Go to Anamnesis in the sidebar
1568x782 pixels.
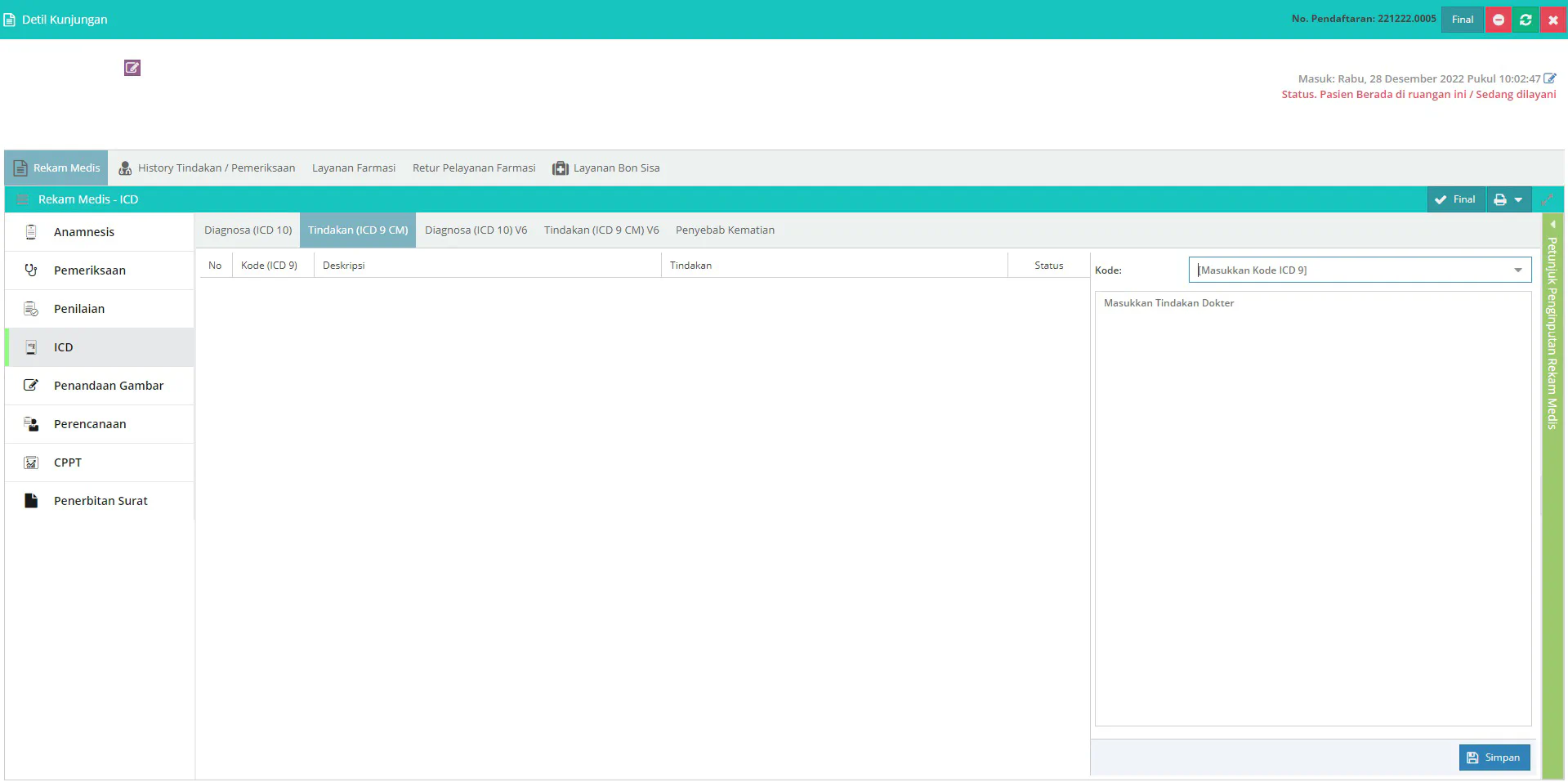[x=83, y=232]
